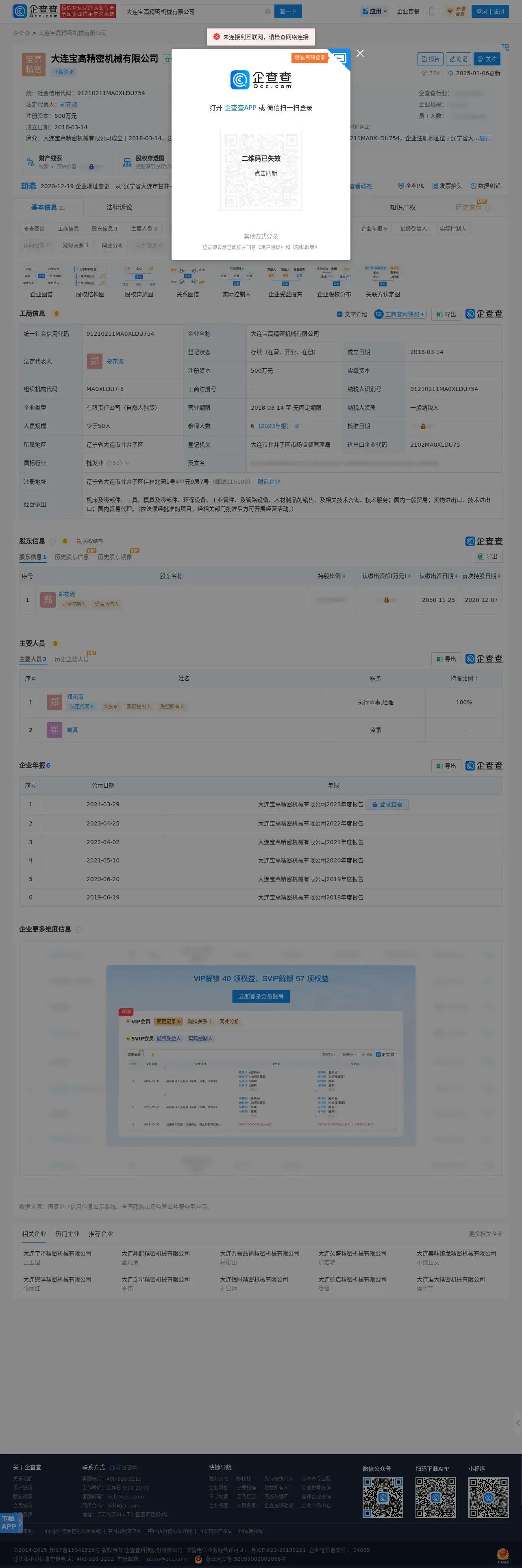Image resolution: width=522 pixels, height=1568 pixels.
Task: Dismiss the network error toast icon
Action: click(216, 37)
